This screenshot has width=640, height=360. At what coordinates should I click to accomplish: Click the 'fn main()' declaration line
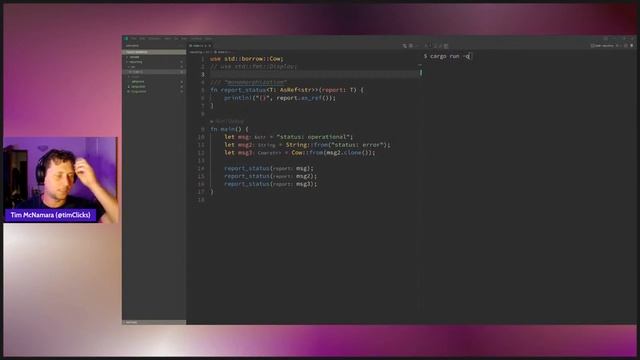pos(229,129)
